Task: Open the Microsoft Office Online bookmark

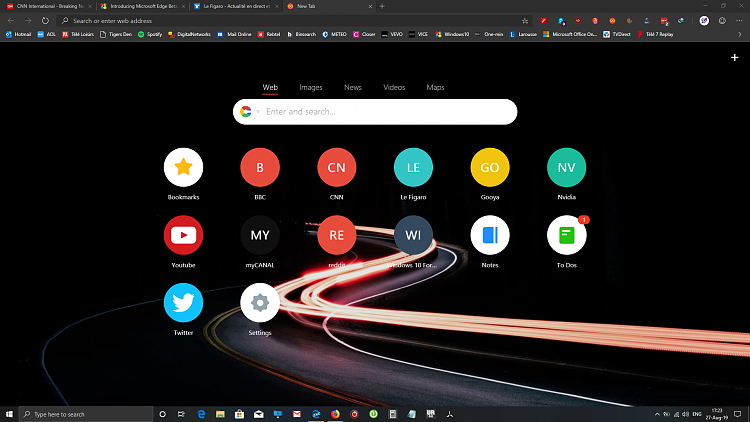Action: [570, 34]
